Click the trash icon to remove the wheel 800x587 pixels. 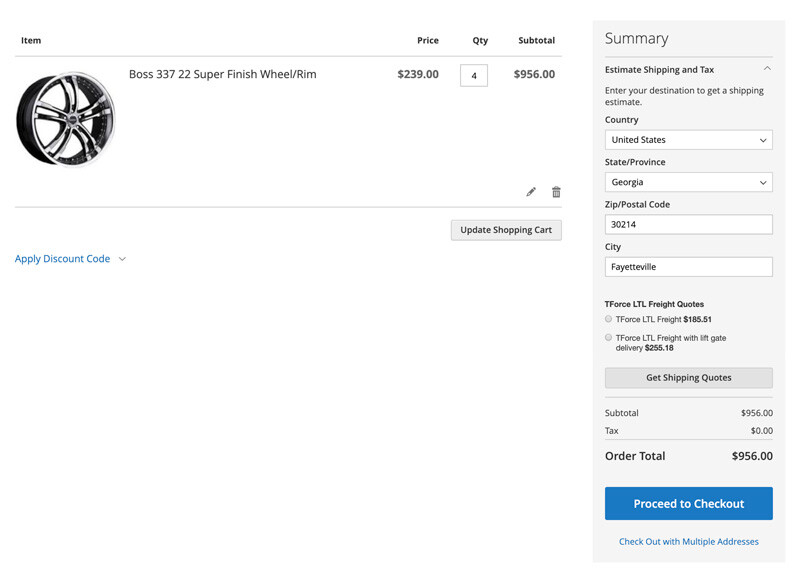tap(556, 192)
